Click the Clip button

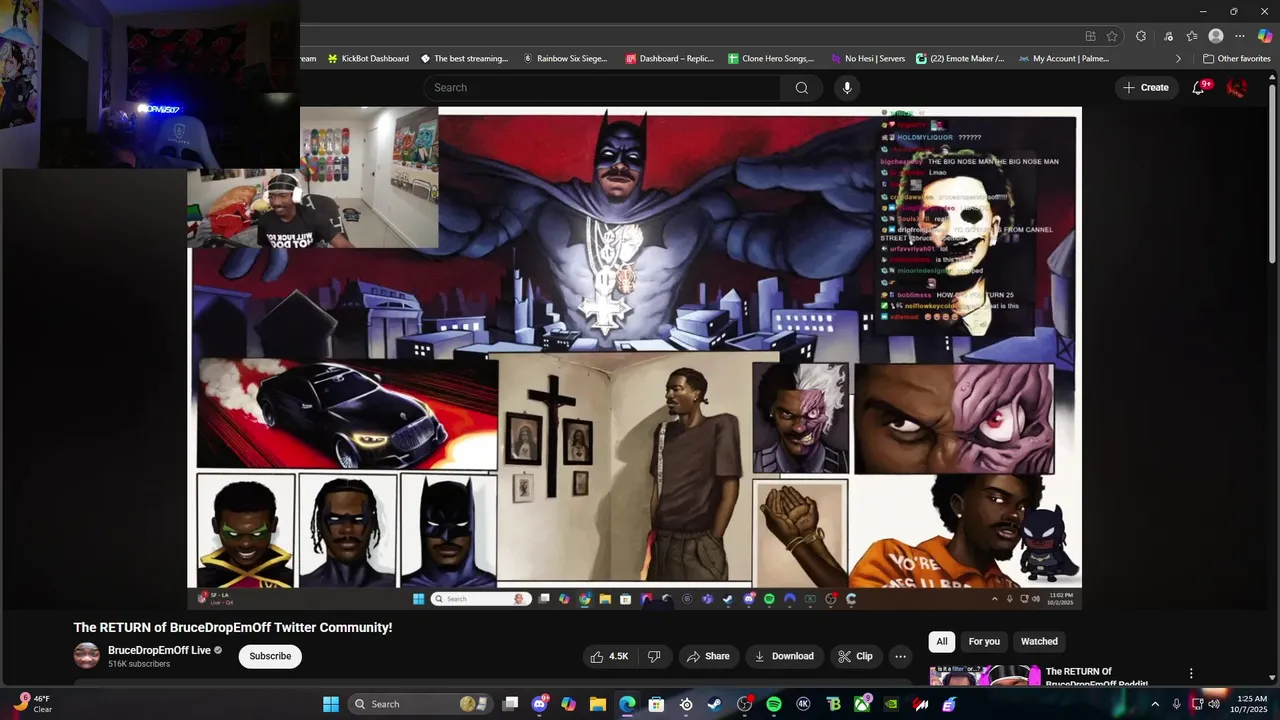pyautogui.click(x=856, y=657)
